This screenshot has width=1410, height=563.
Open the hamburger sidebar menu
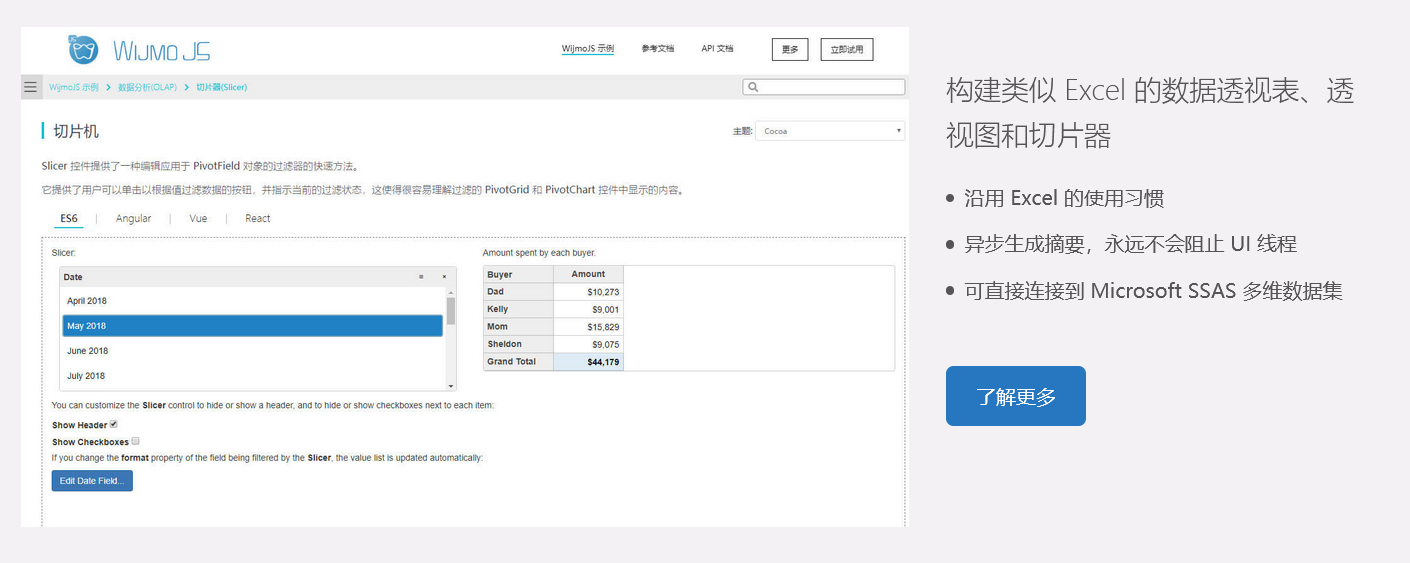click(x=31, y=87)
